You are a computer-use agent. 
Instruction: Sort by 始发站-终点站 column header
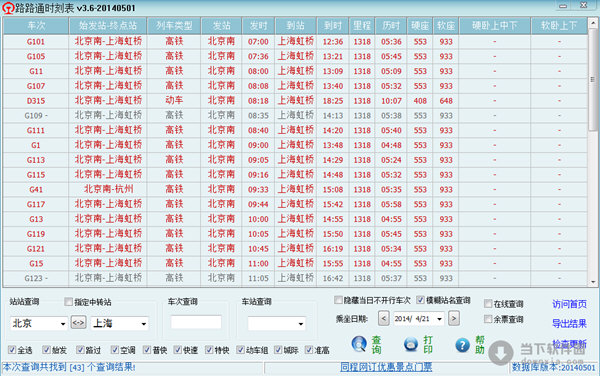pyautogui.click(x=108, y=26)
